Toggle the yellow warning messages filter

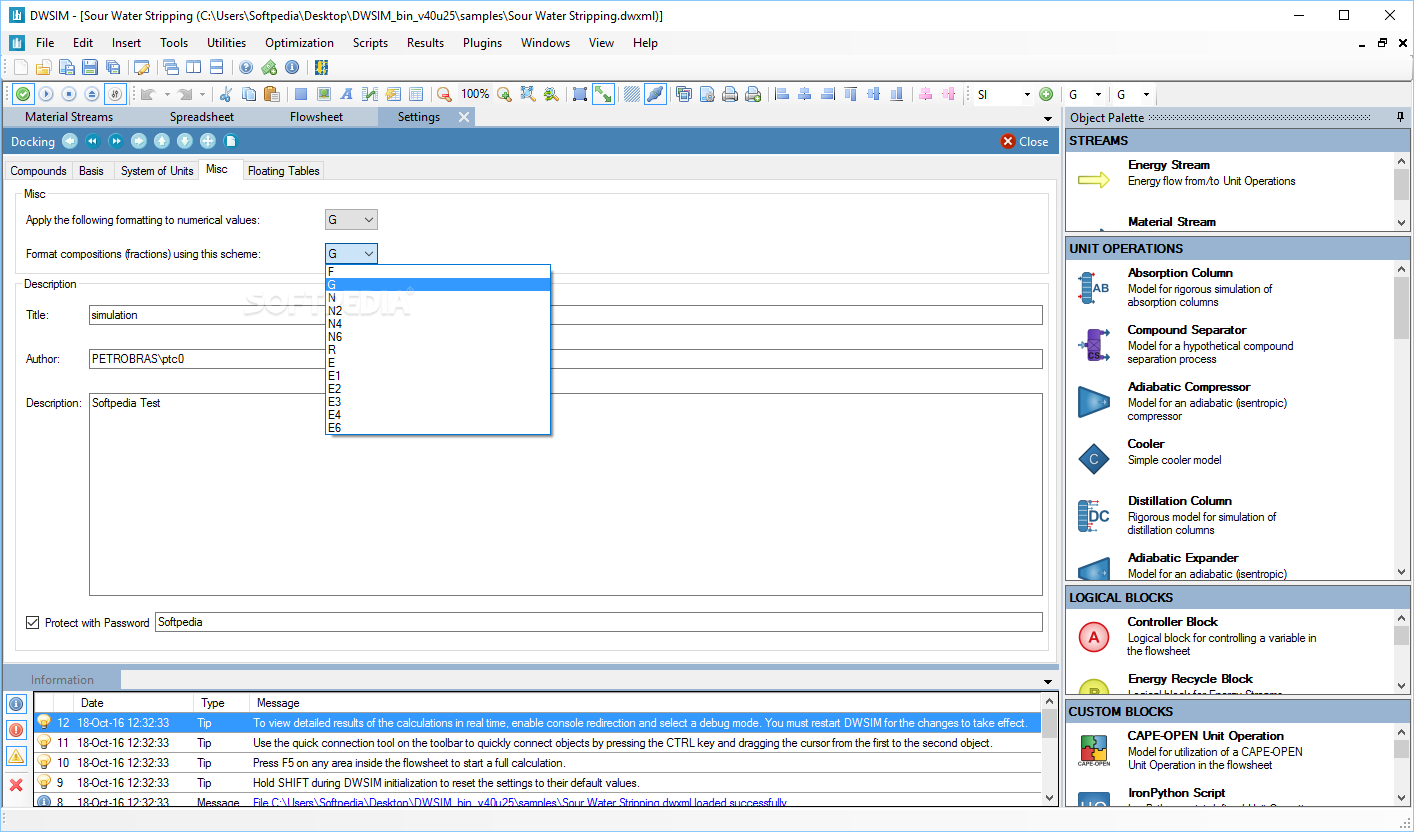(x=16, y=756)
